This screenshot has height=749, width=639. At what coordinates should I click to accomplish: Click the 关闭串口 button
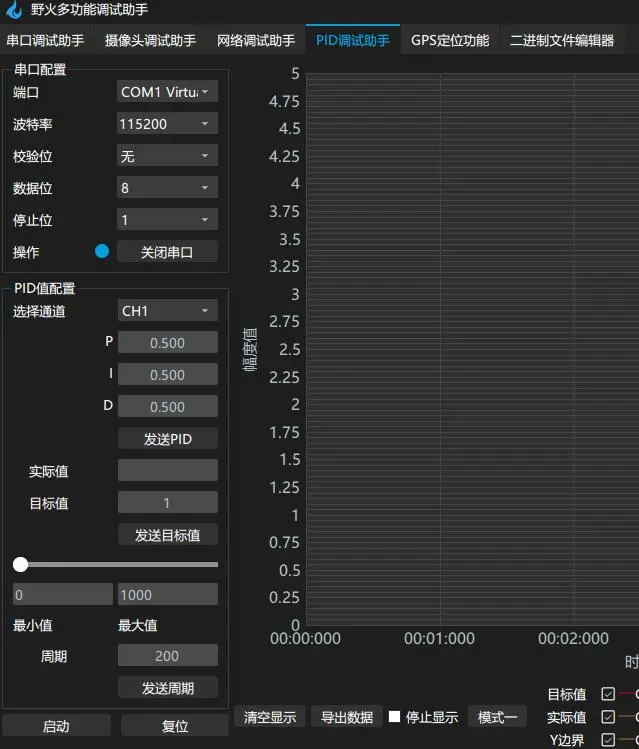pos(167,252)
